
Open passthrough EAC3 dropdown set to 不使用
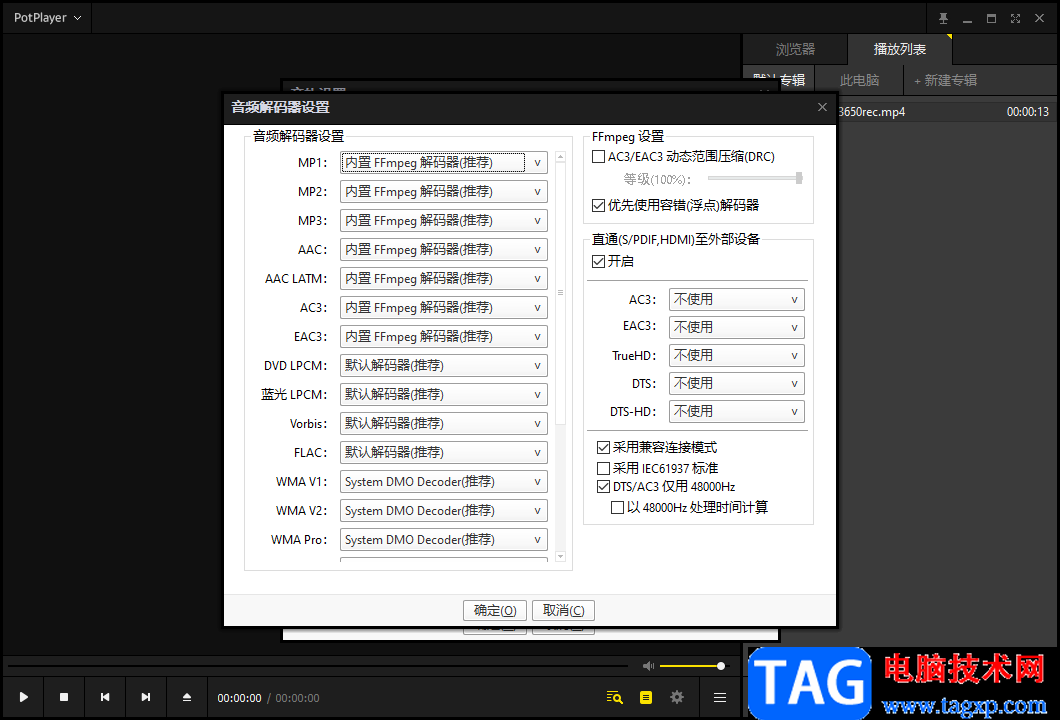coord(736,328)
